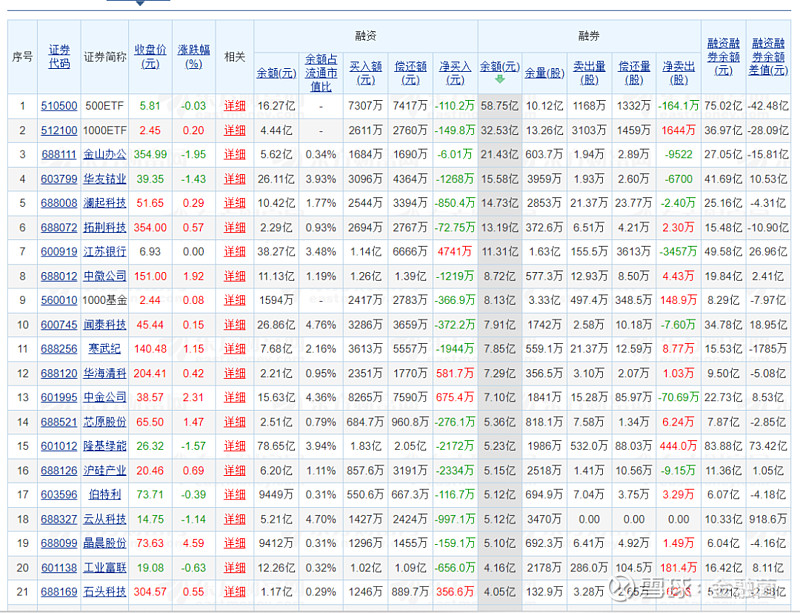Open the 金山办公 stock name link

(105, 155)
